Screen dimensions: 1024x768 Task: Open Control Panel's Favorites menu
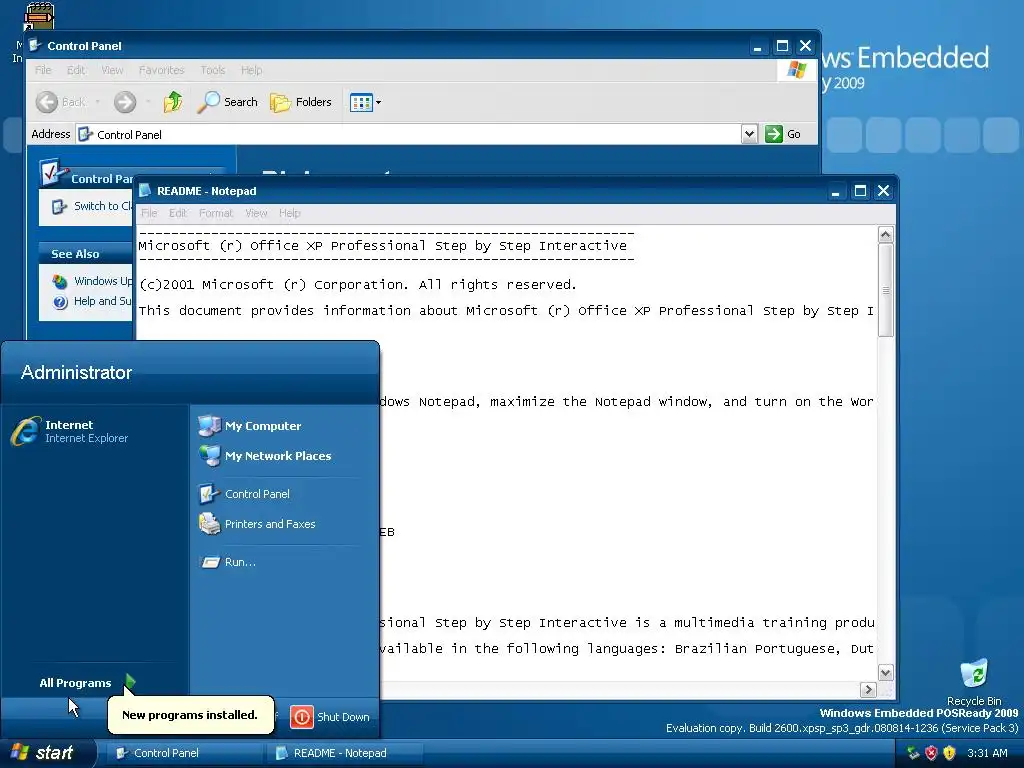[161, 70]
